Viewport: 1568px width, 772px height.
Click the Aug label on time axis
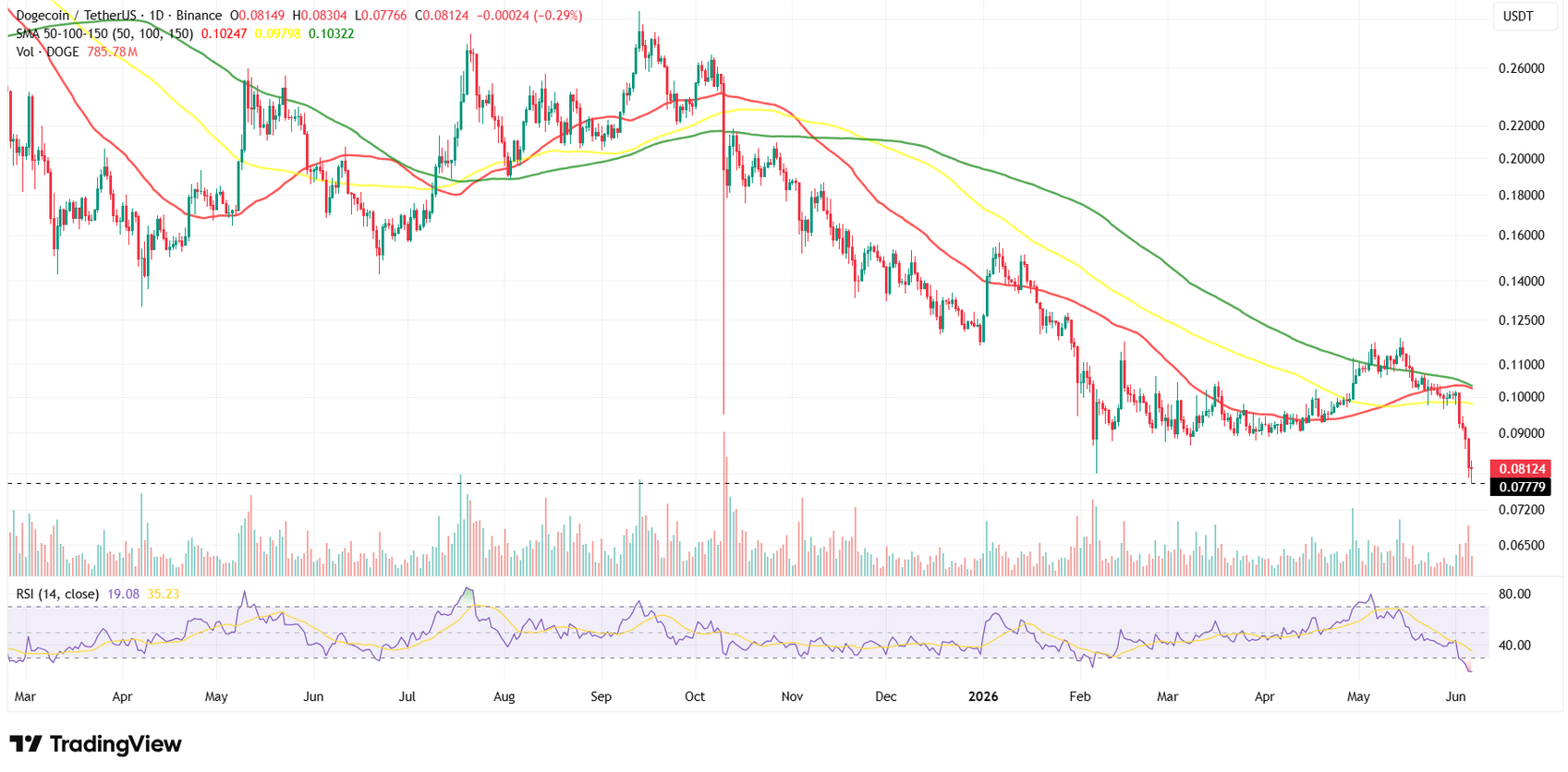(504, 696)
